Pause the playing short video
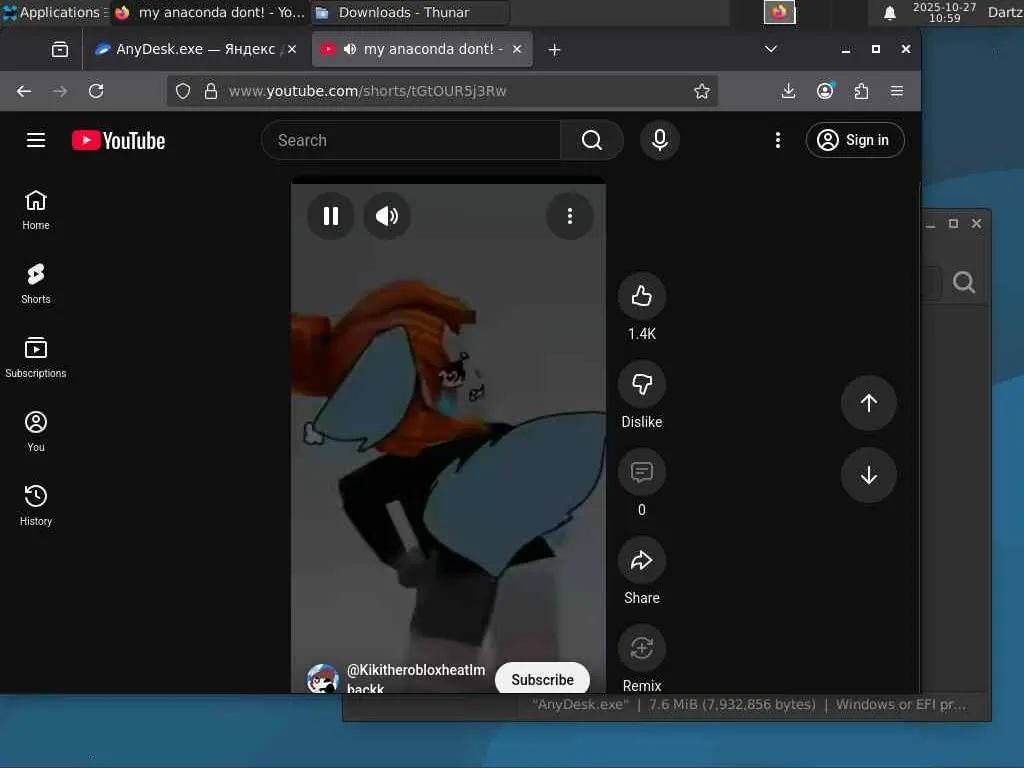 pos(331,216)
